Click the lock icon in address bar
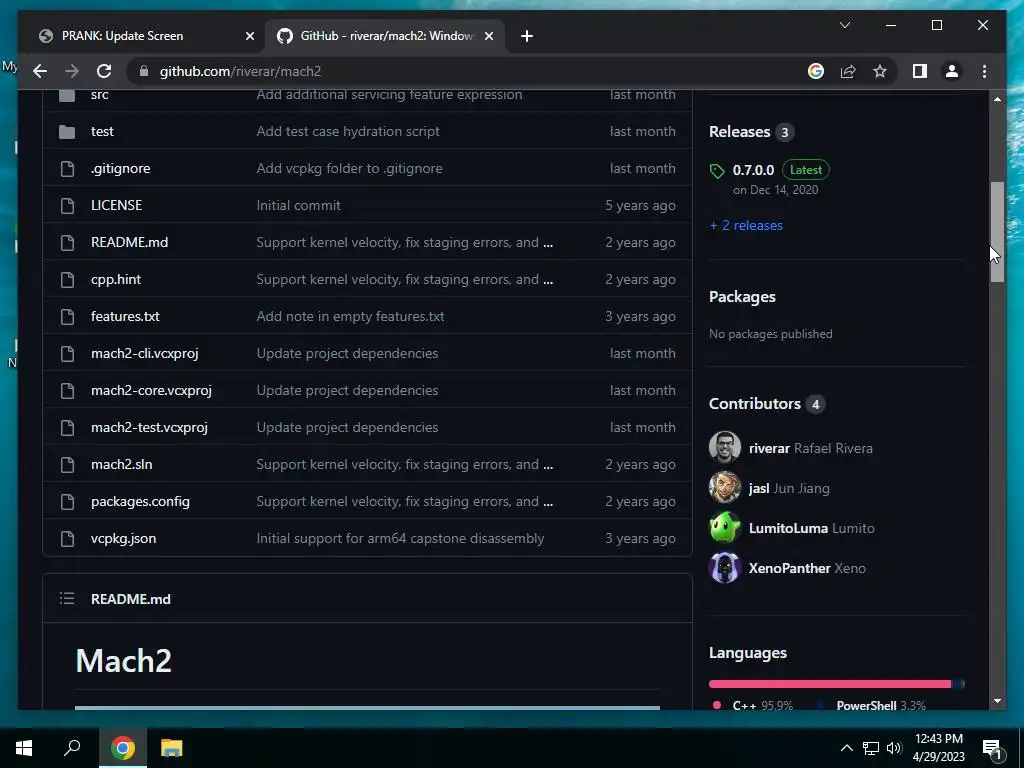Viewport: 1024px width, 768px height. pos(144,71)
